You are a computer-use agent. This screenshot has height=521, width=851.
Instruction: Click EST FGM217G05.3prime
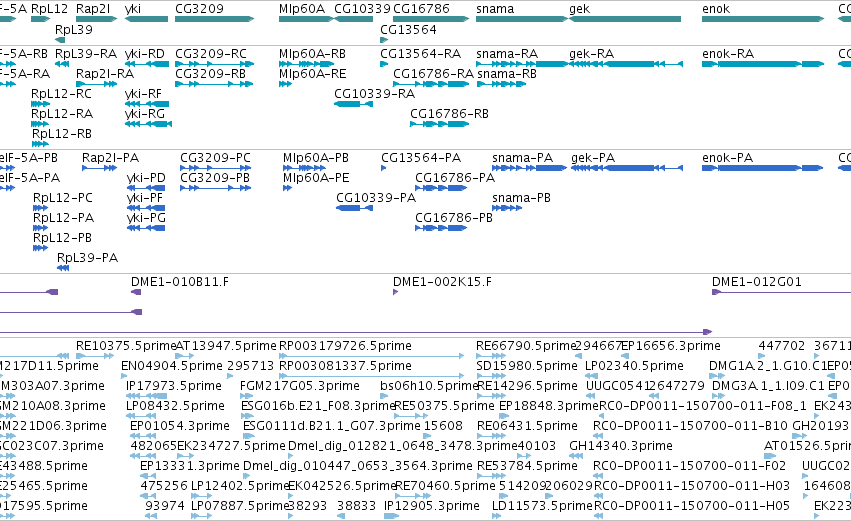[300, 386]
